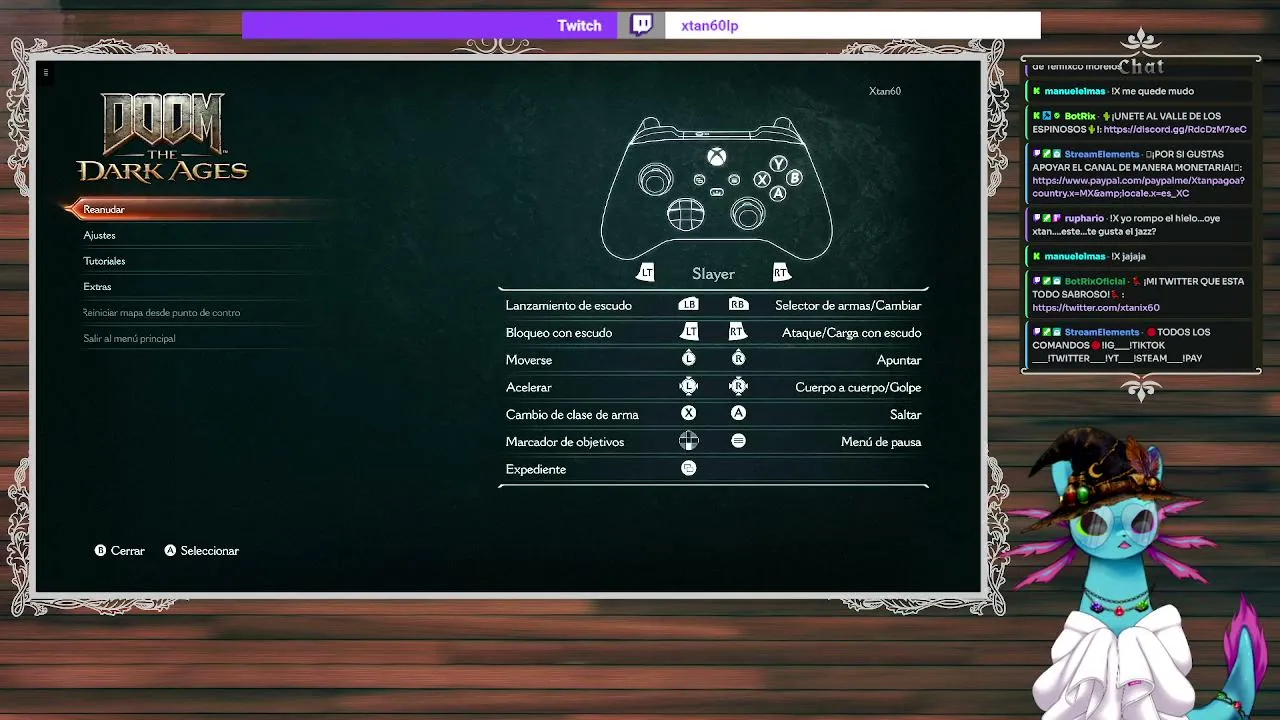1280x720 pixels.
Task: Open Ajustes in the pause menu
Action: [99, 235]
